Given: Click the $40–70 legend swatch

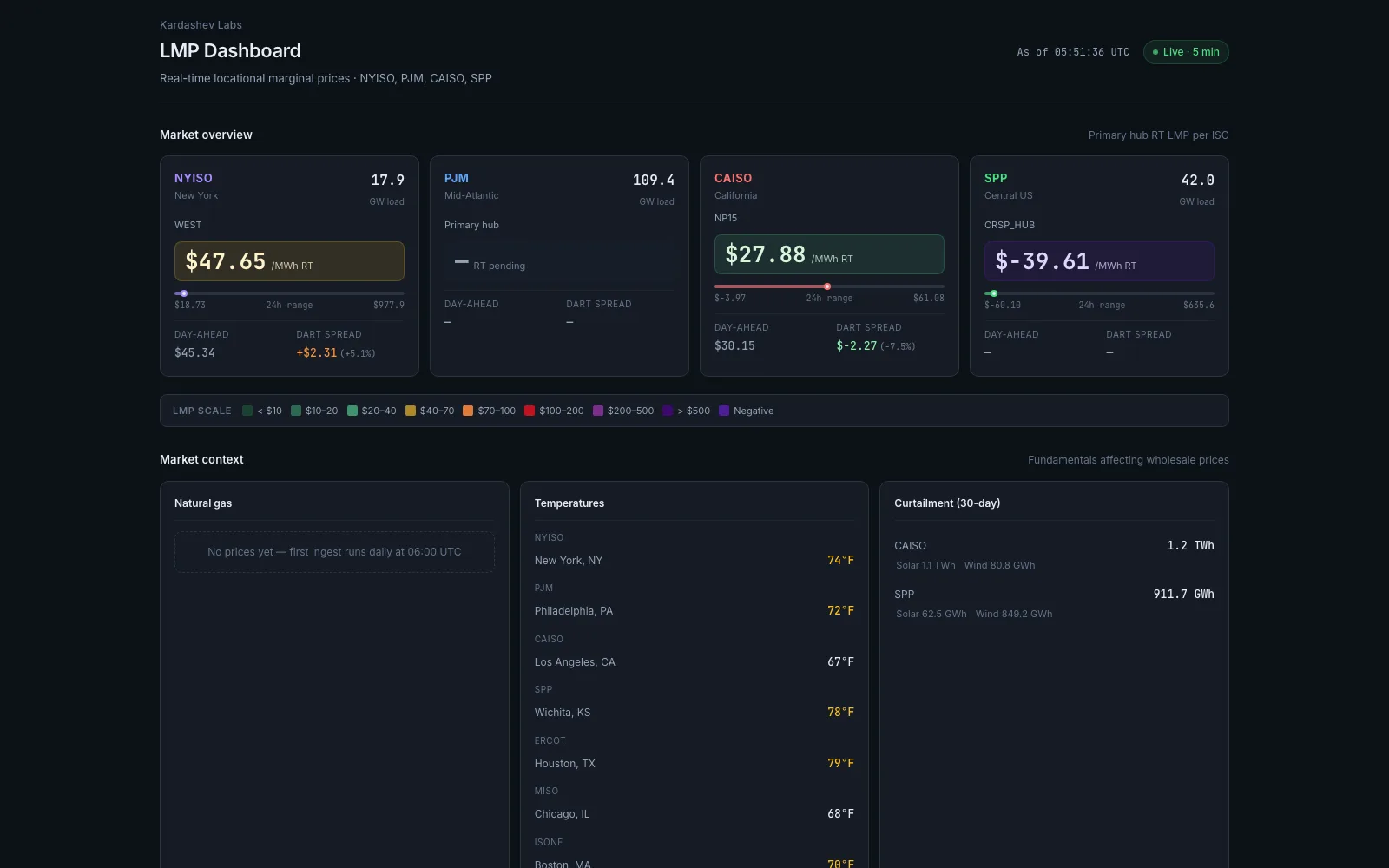Looking at the screenshot, I should (411, 411).
